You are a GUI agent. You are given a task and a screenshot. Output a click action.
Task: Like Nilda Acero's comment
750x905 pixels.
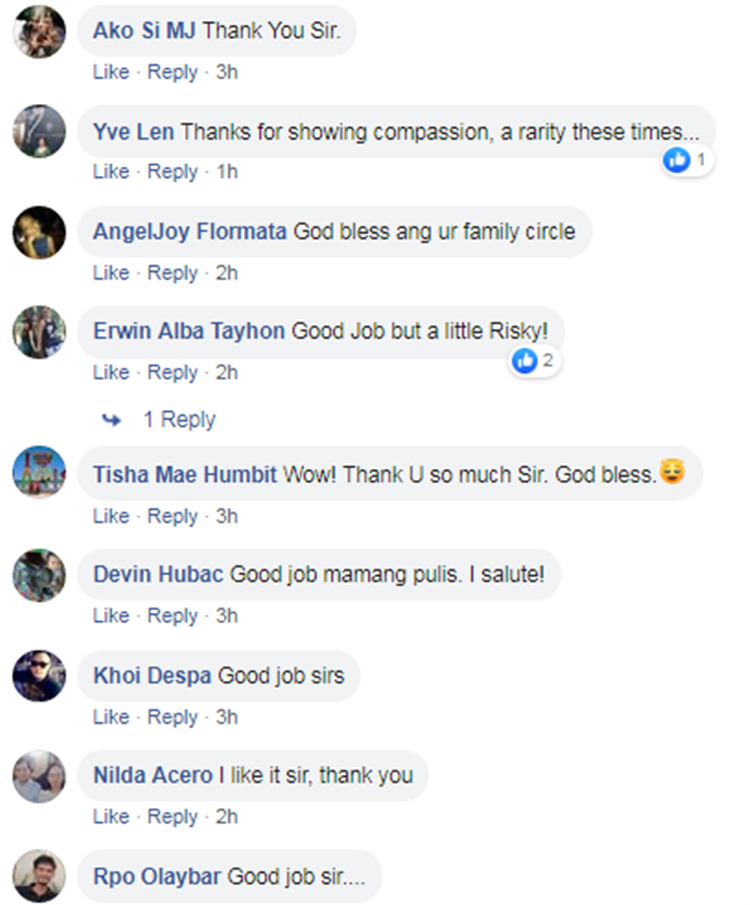pyautogui.click(x=111, y=817)
